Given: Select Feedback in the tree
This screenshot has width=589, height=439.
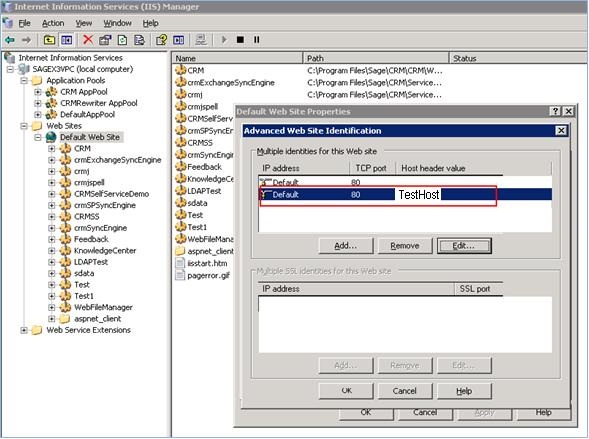Looking at the screenshot, I should click(x=91, y=239).
